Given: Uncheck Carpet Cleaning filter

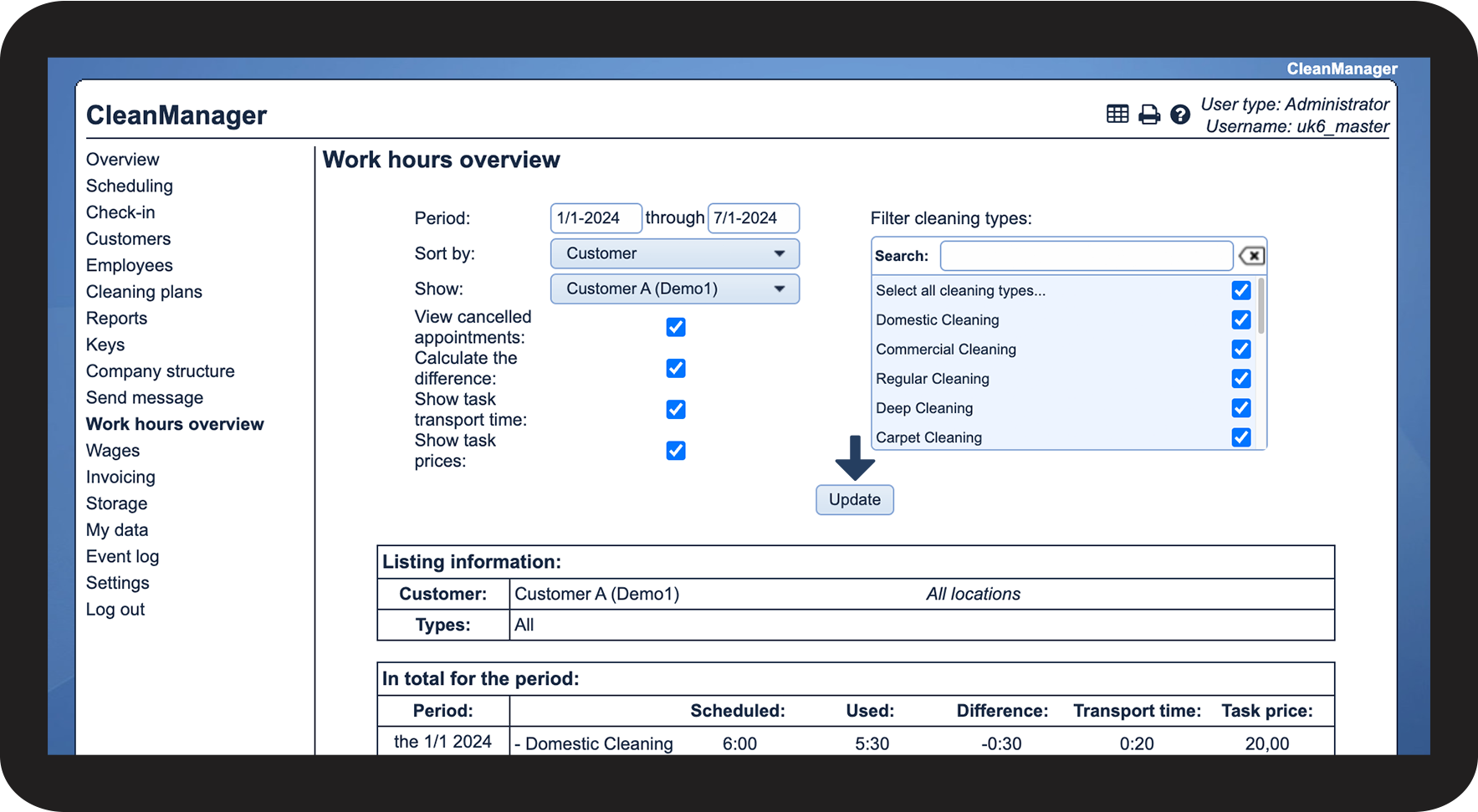Looking at the screenshot, I should 1241,437.
